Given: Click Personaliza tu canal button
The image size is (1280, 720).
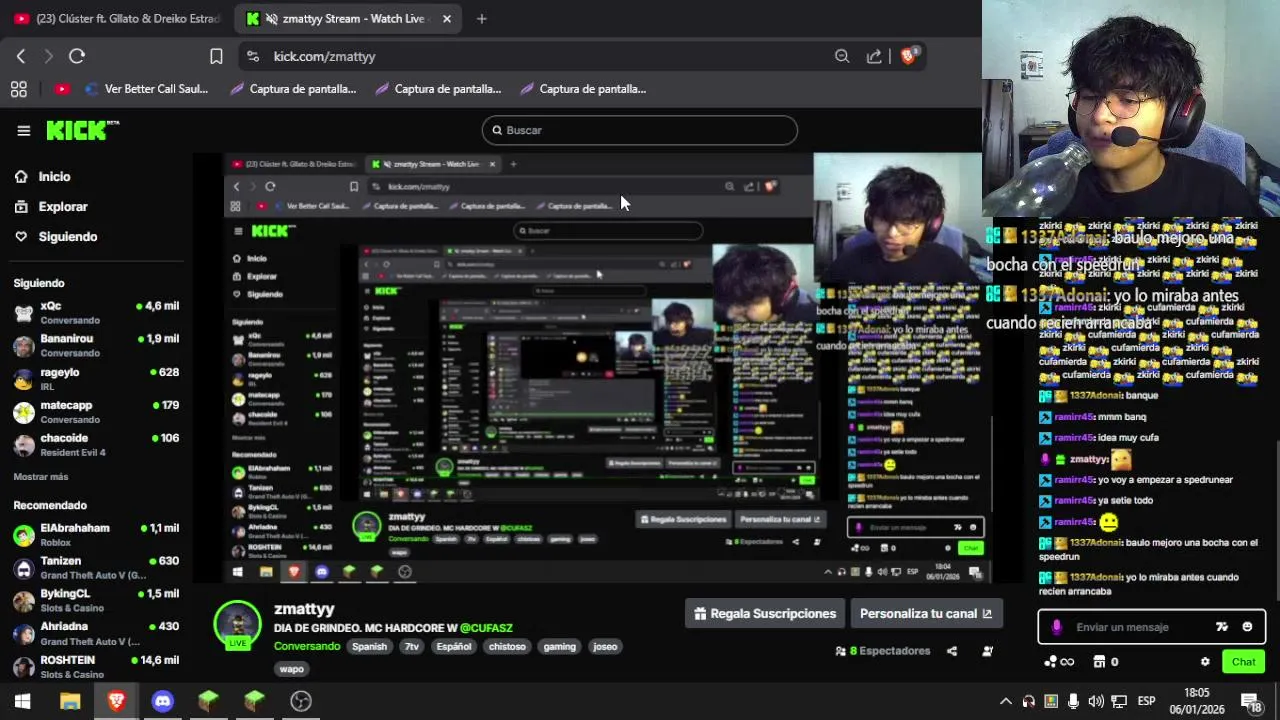Looking at the screenshot, I should (926, 614).
